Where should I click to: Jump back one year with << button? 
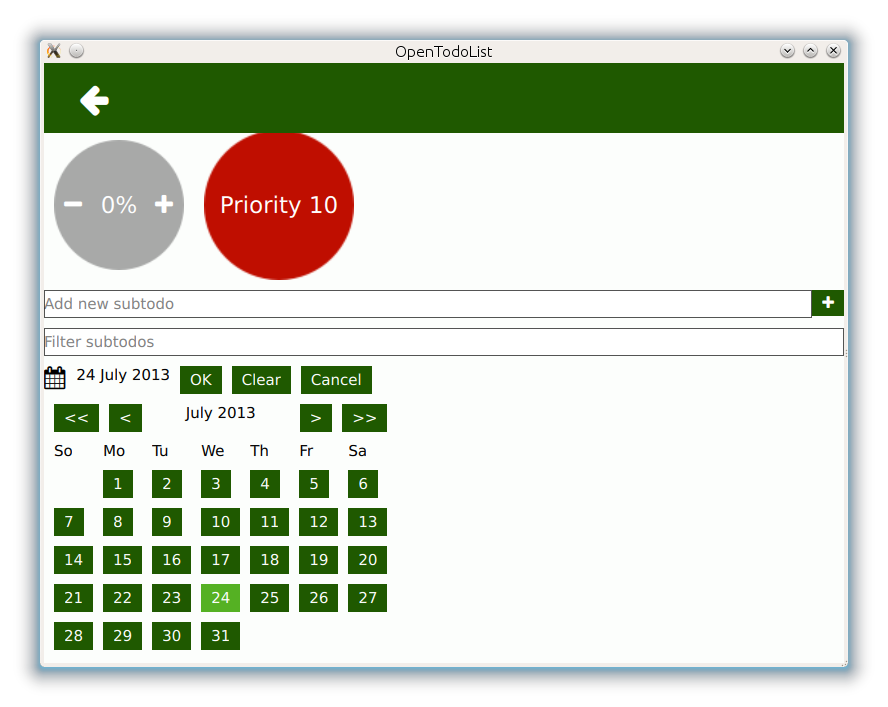[x=76, y=418]
